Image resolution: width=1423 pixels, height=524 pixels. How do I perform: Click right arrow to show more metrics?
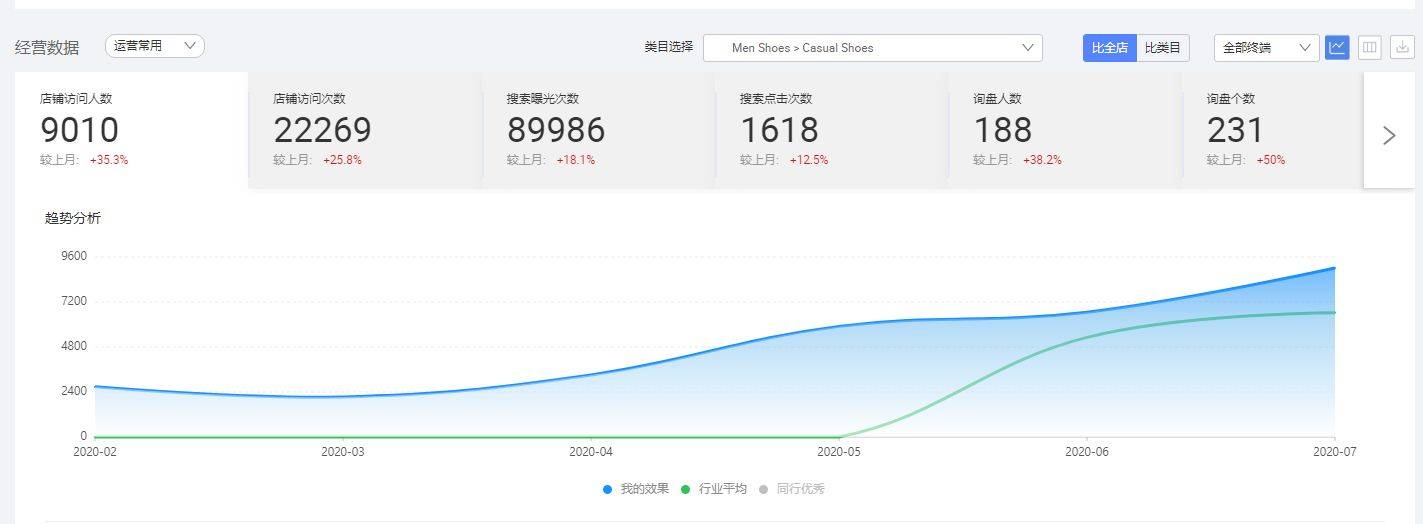(1389, 135)
